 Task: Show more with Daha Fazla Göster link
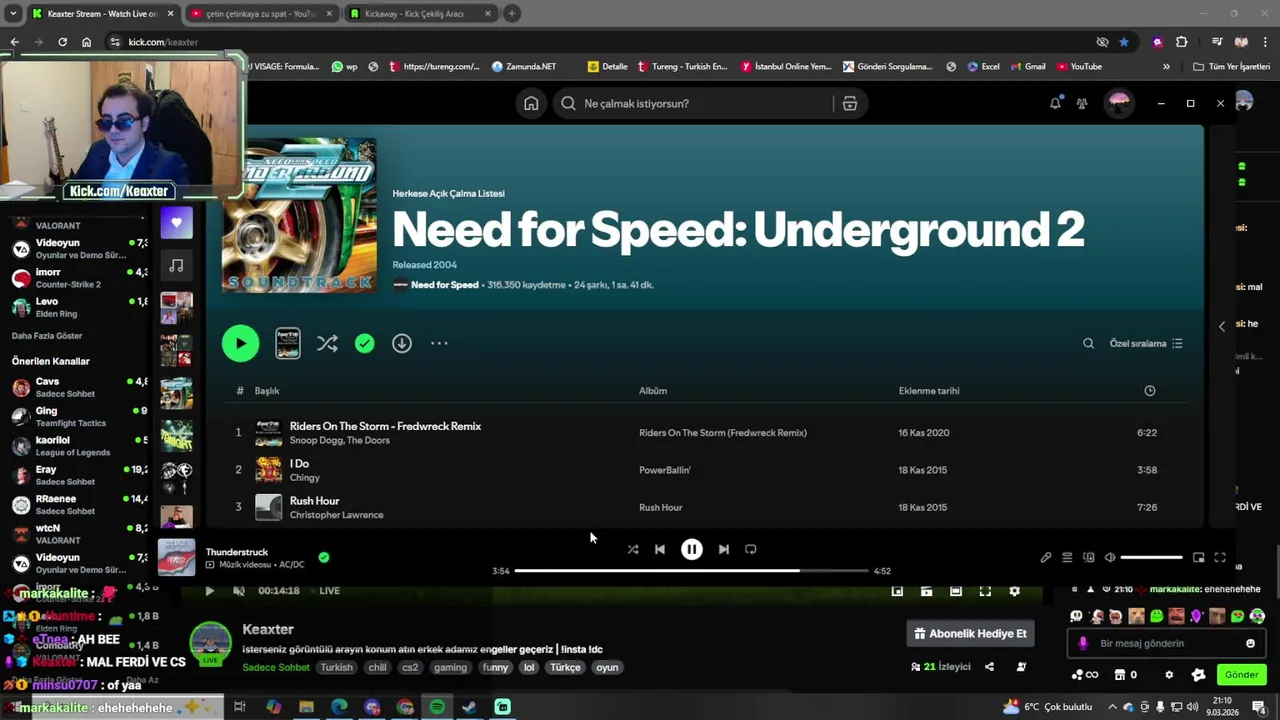tap(47, 336)
